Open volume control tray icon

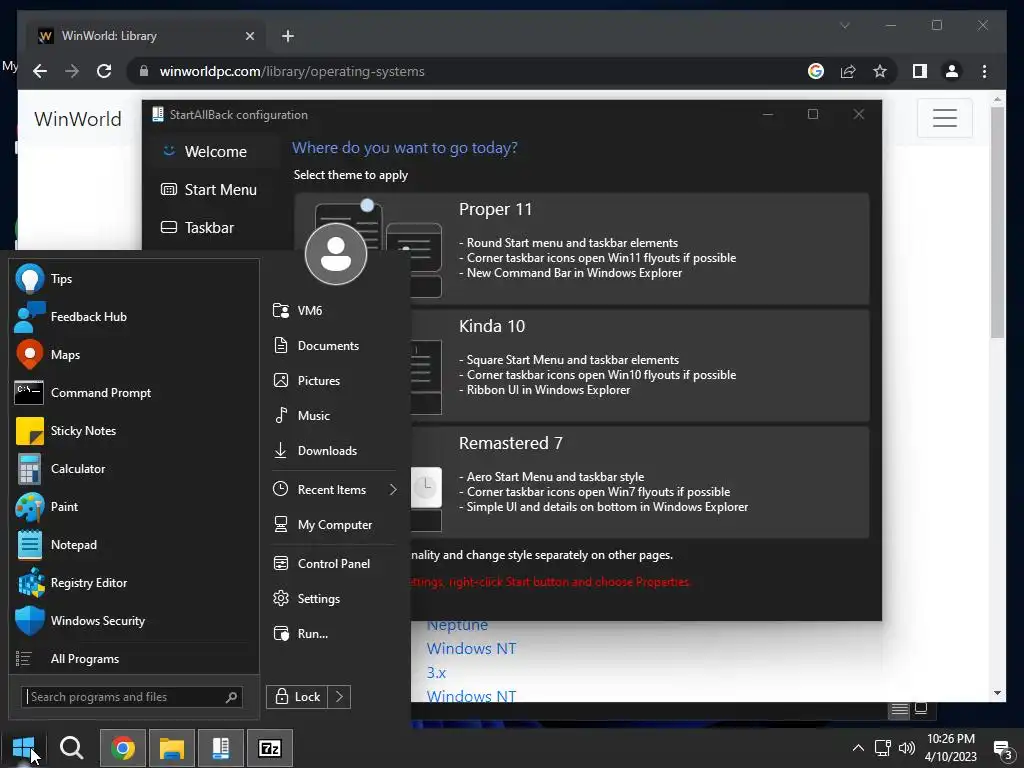click(906, 748)
